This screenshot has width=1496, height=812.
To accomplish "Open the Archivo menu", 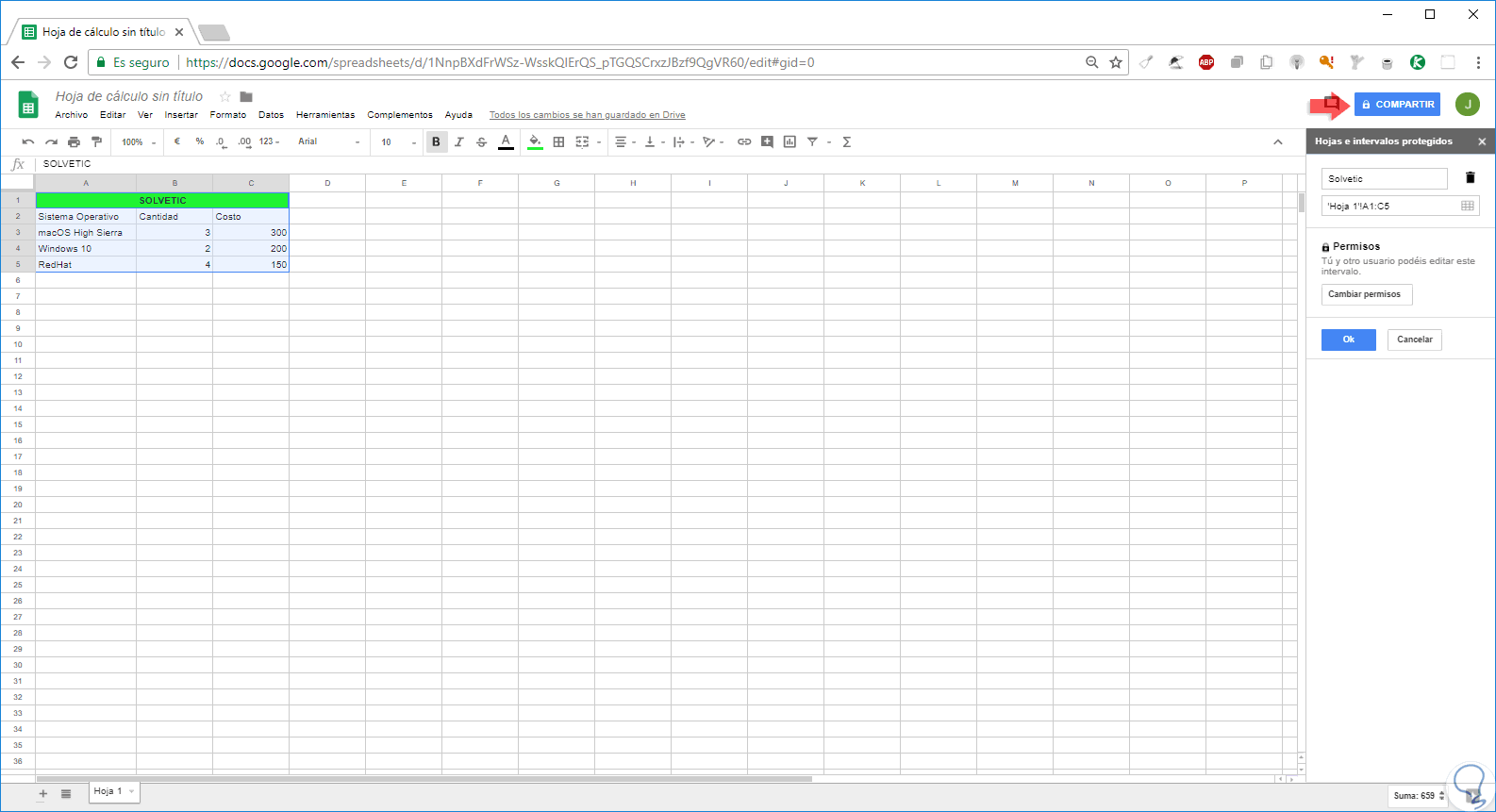I will click(x=72, y=115).
